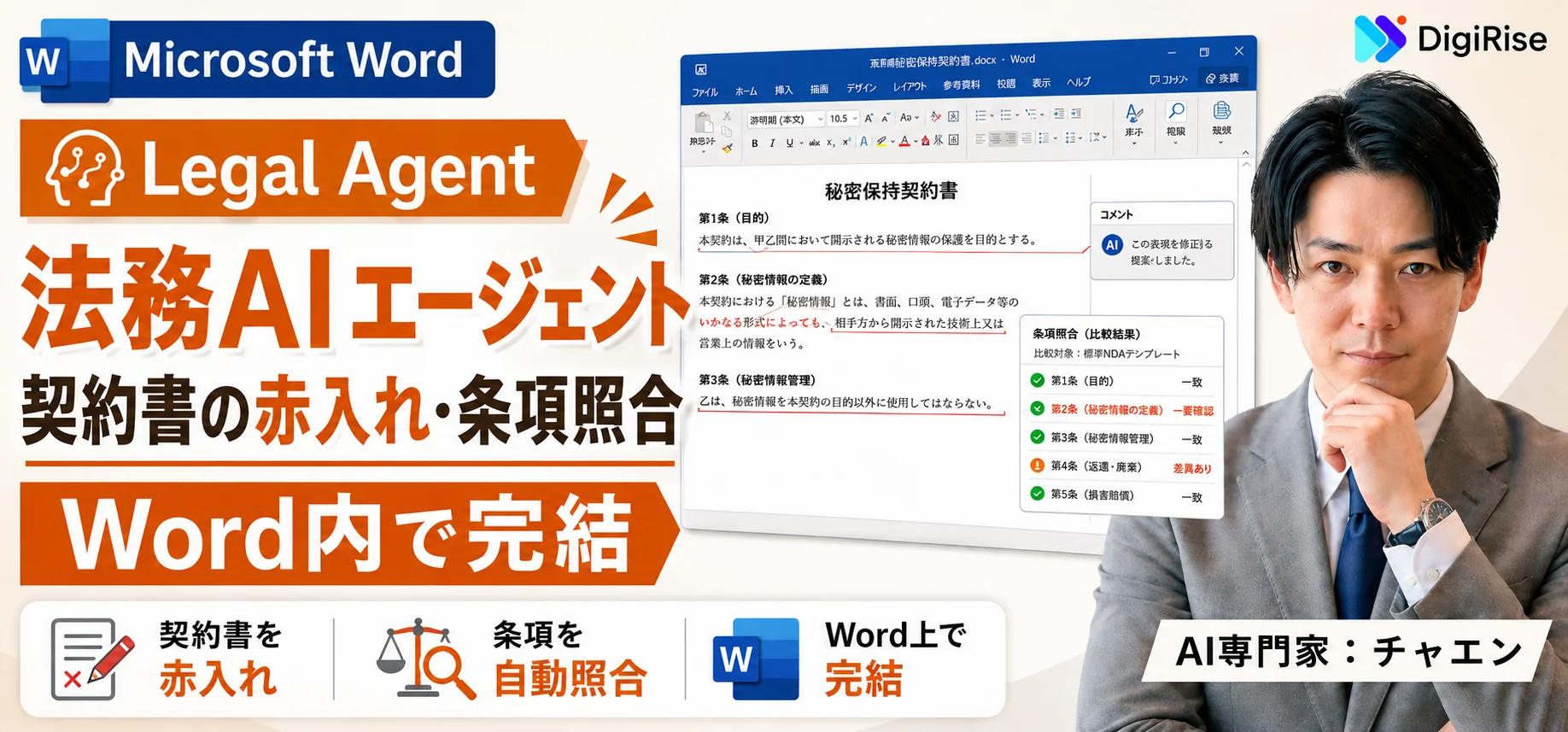Image resolution: width=1568 pixels, height=732 pixels.
Task: Toggle Bold formatting (B)
Action: [x=754, y=143]
